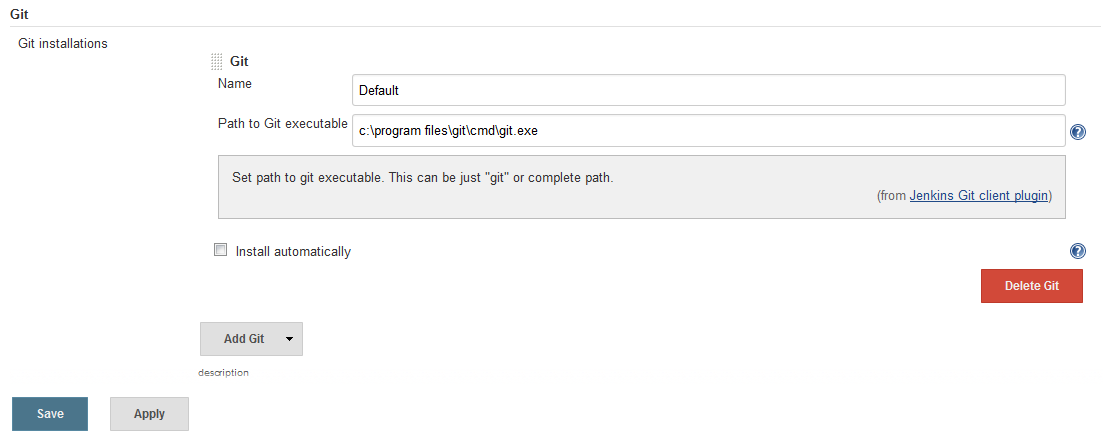Image resolution: width=1103 pixels, height=438 pixels.
Task: Enable the Install automatically checkbox
Action: tap(221, 250)
